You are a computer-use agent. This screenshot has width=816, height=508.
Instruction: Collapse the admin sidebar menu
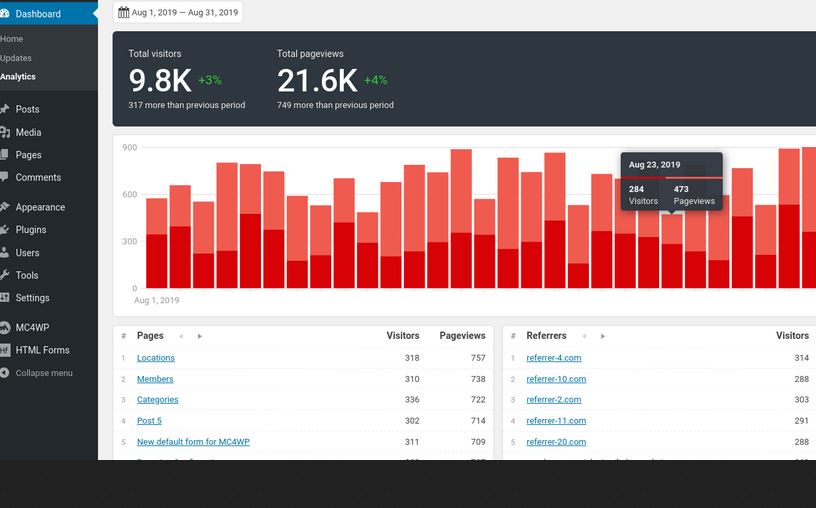(x=43, y=373)
